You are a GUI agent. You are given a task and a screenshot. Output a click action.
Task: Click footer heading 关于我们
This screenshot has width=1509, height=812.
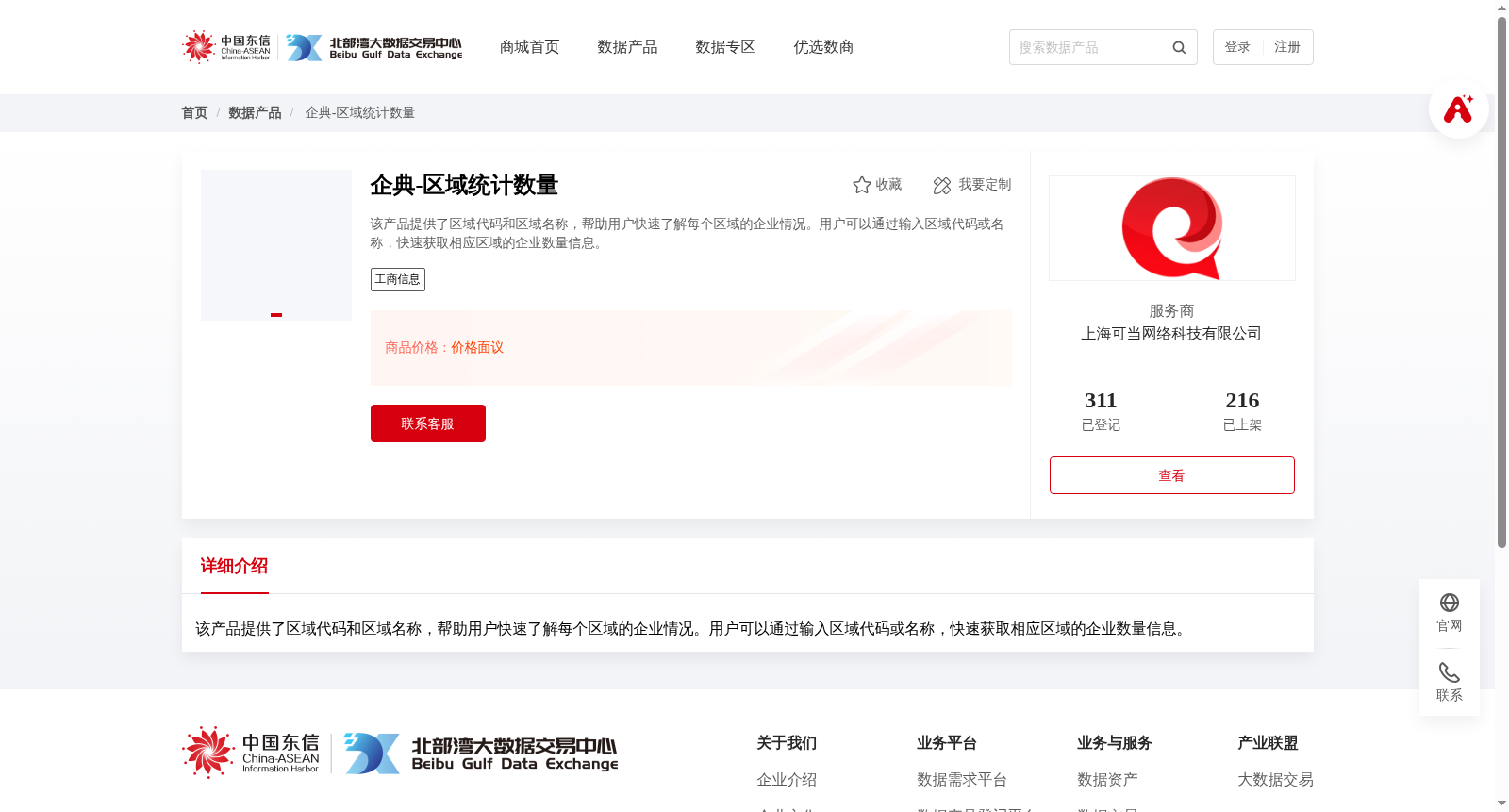click(x=787, y=743)
